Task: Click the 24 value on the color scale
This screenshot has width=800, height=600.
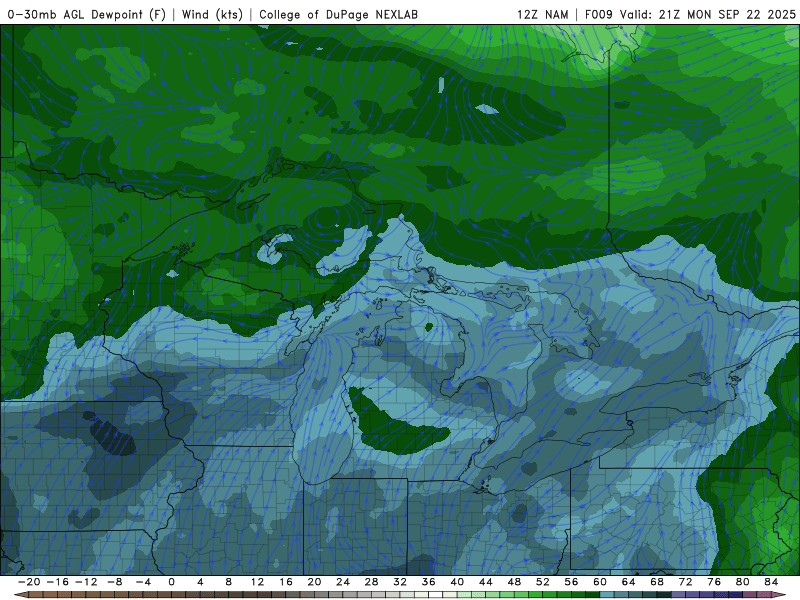Action: point(343,582)
